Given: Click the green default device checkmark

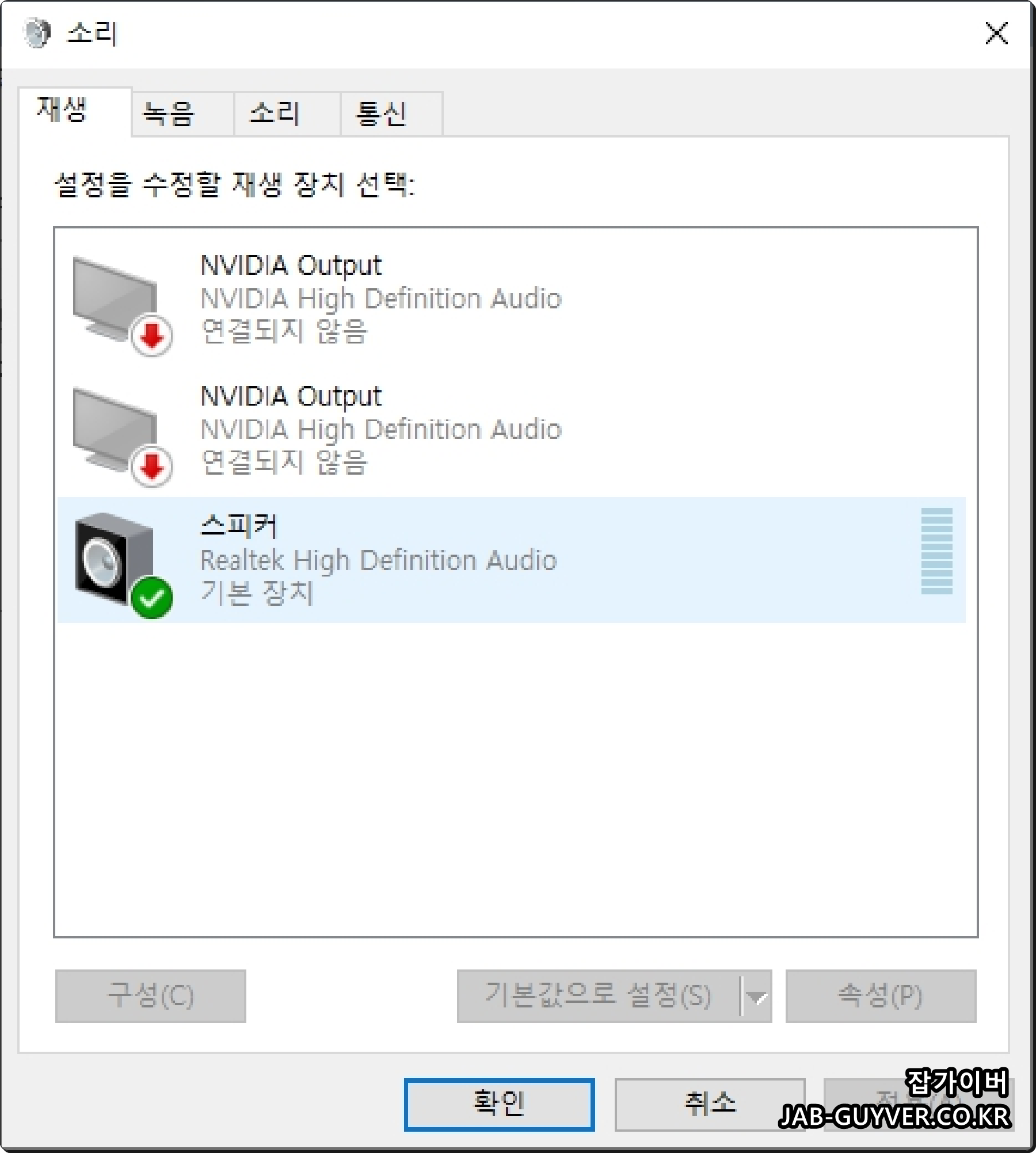Looking at the screenshot, I should (x=152, y=598).
